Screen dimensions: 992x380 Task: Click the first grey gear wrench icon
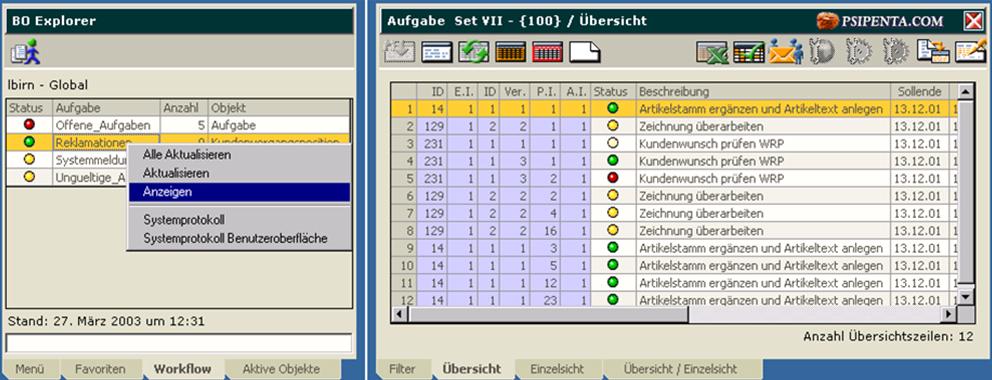coord(822,52)
